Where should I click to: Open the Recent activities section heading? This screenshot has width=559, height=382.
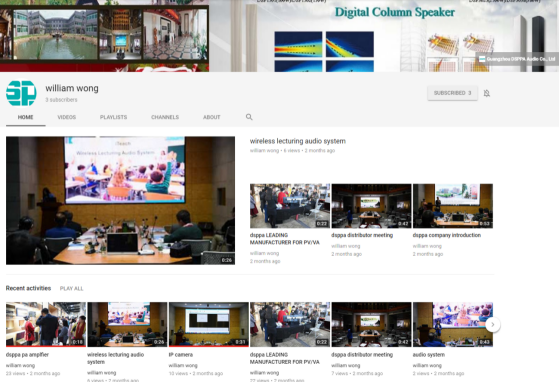click(29, 288)
